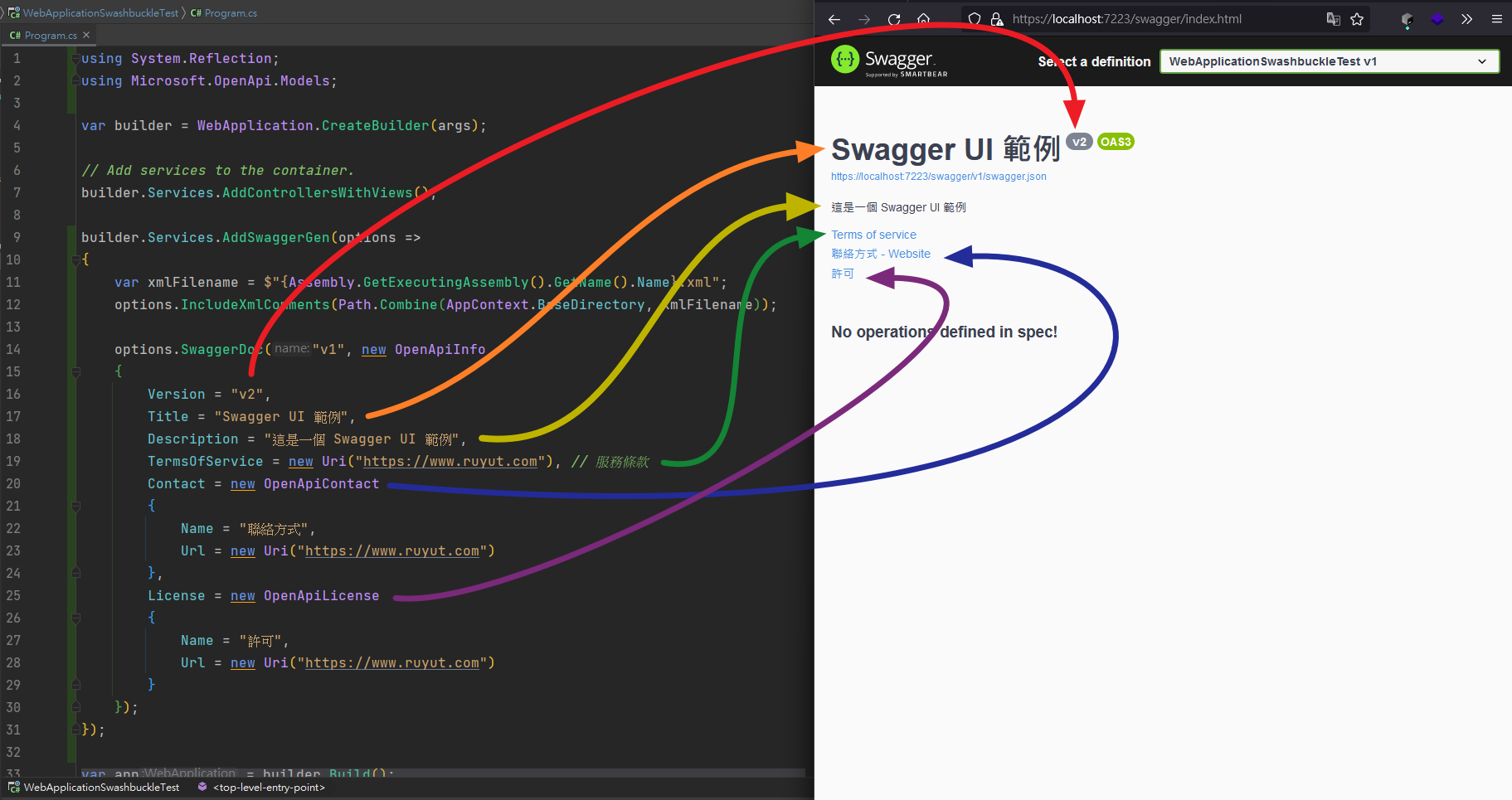1512x800 pixels.
Task: Fold the lambda brace at line 10
Action: click(75, 260)
